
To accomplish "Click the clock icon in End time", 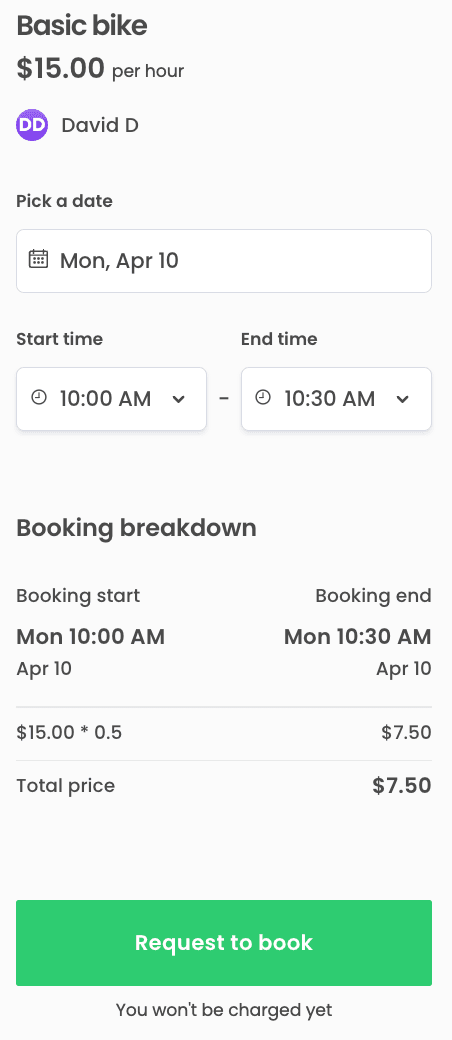I will [264, 398].
